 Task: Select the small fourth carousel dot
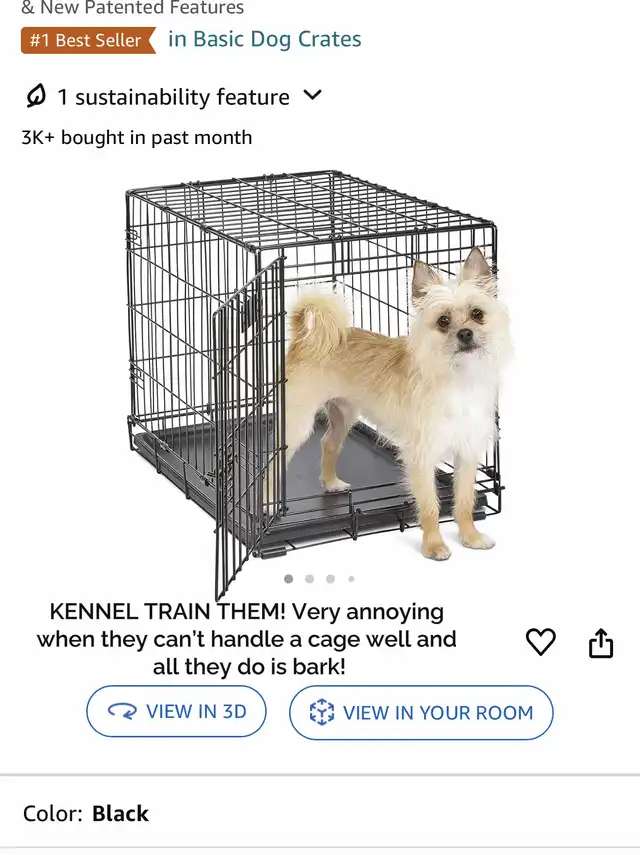point(352,579)
